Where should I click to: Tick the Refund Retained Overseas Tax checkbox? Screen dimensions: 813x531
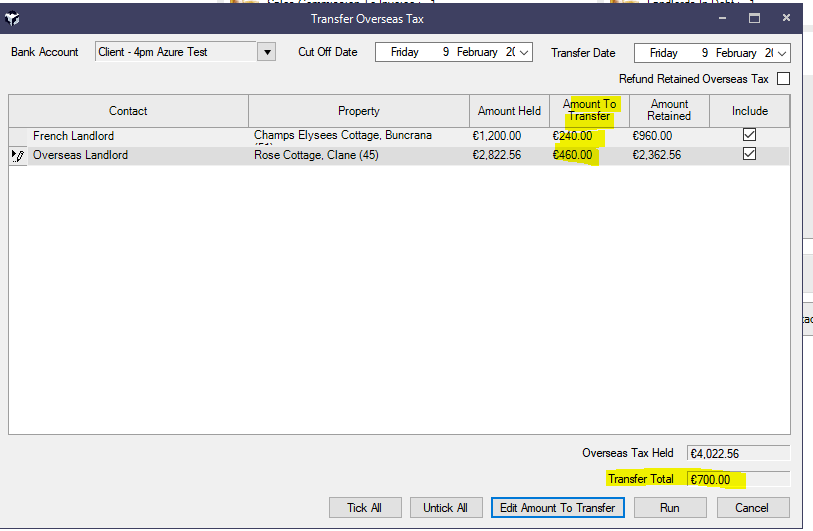[783, 79]
